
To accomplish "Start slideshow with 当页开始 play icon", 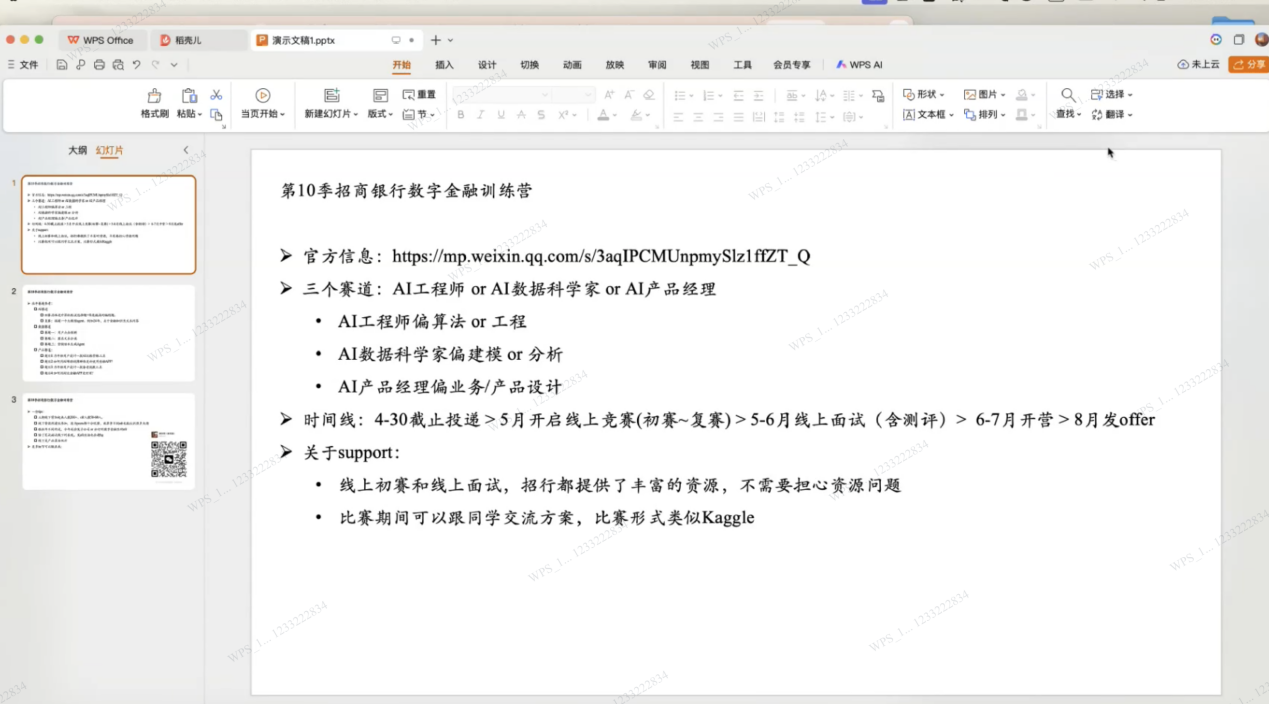I will click(262, 96).
